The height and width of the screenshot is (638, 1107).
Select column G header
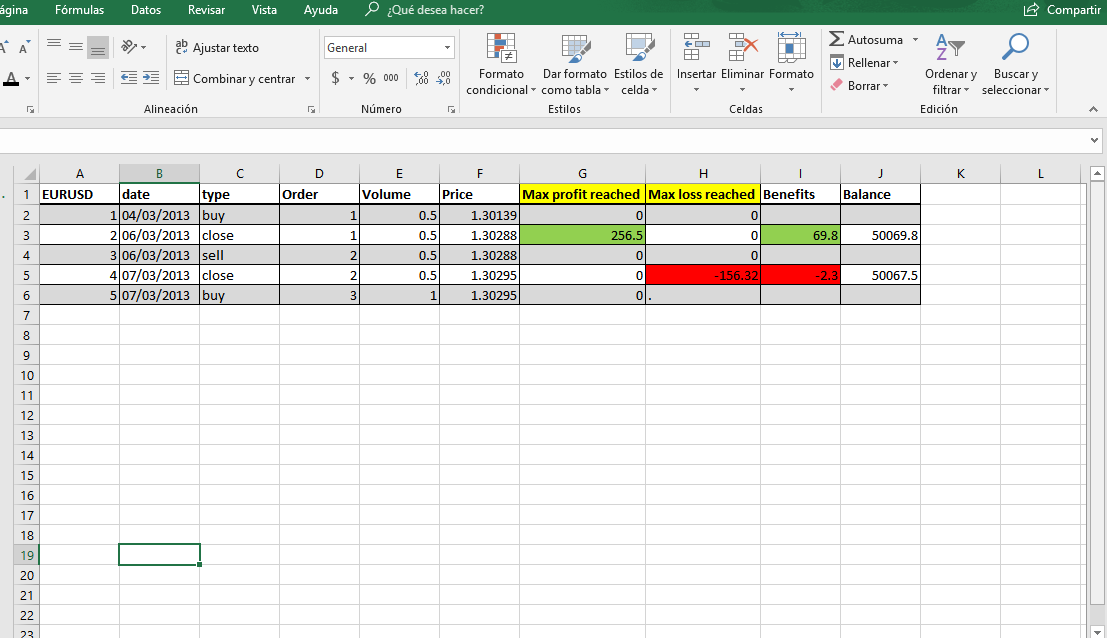(x=582, y=174)
